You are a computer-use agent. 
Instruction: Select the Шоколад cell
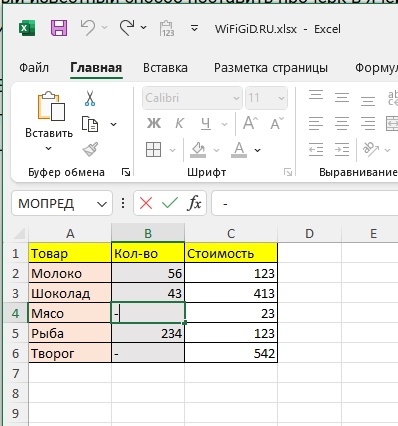point(70,293)
